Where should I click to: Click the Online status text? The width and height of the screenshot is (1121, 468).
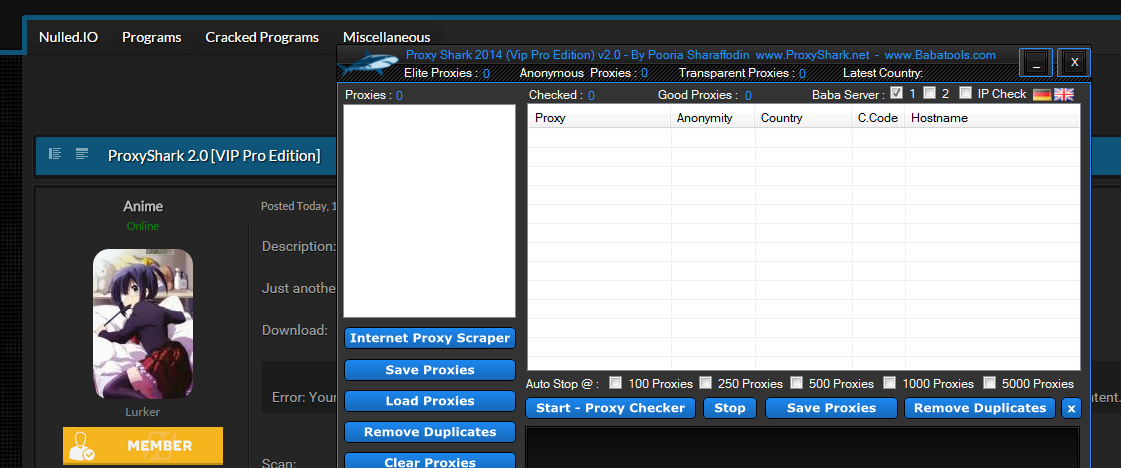[143, 226]
